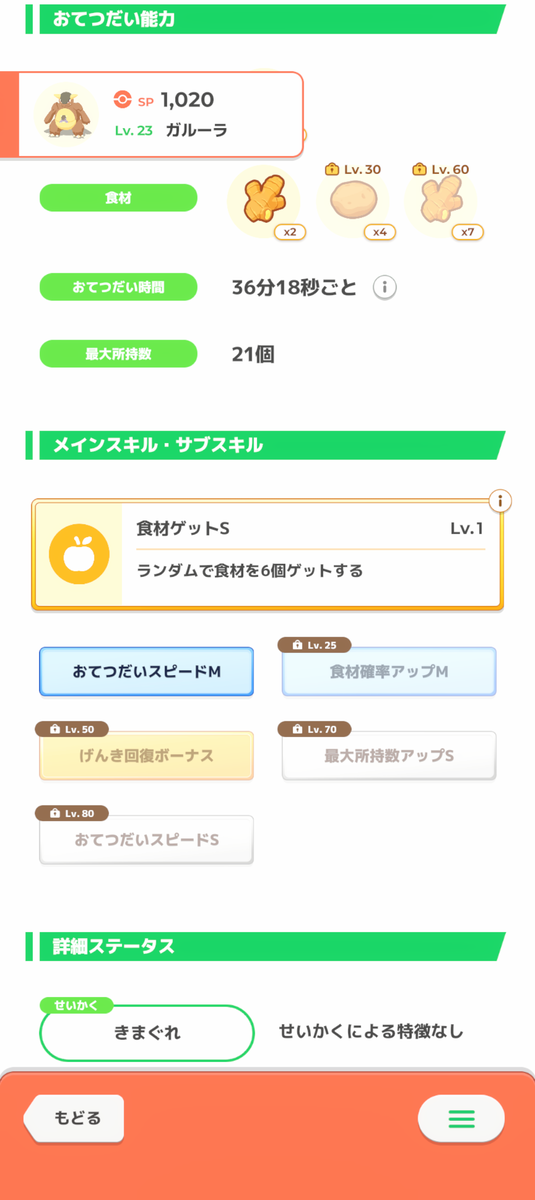Screen dimensions: 535x1200
Task: Open the main skill info icon
Action: click(x=500, y=501)
